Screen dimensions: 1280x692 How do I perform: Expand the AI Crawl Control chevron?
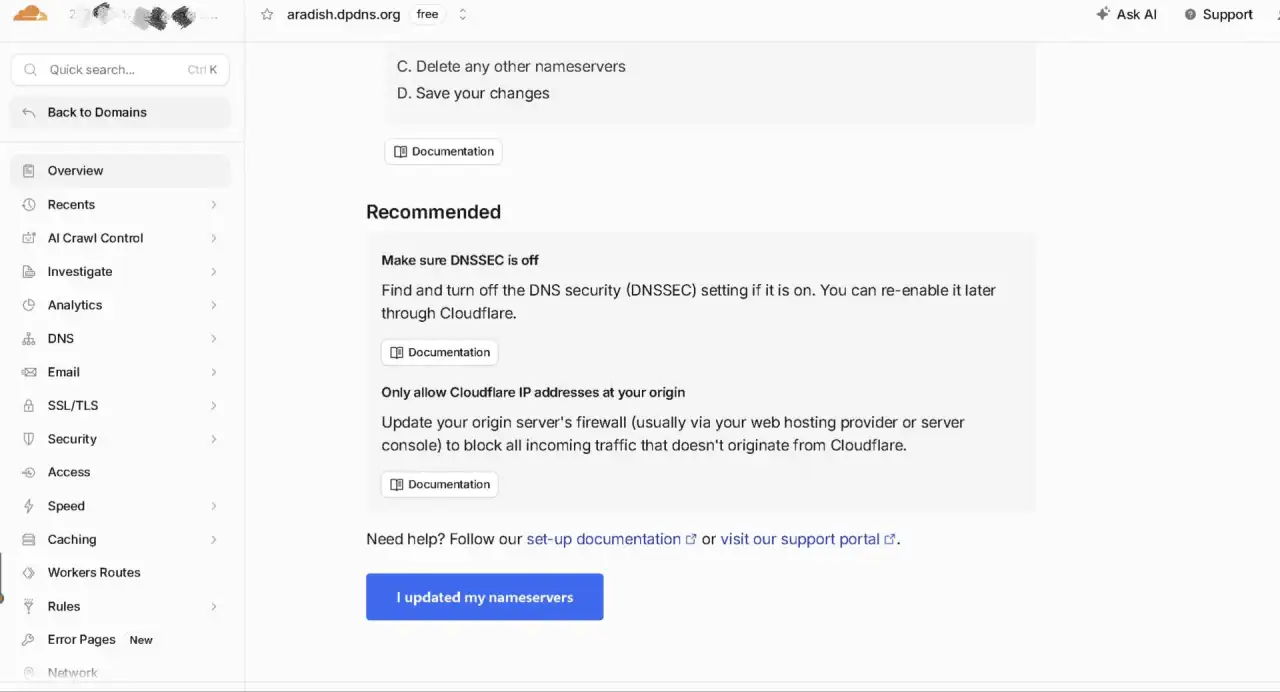[214, 238]
